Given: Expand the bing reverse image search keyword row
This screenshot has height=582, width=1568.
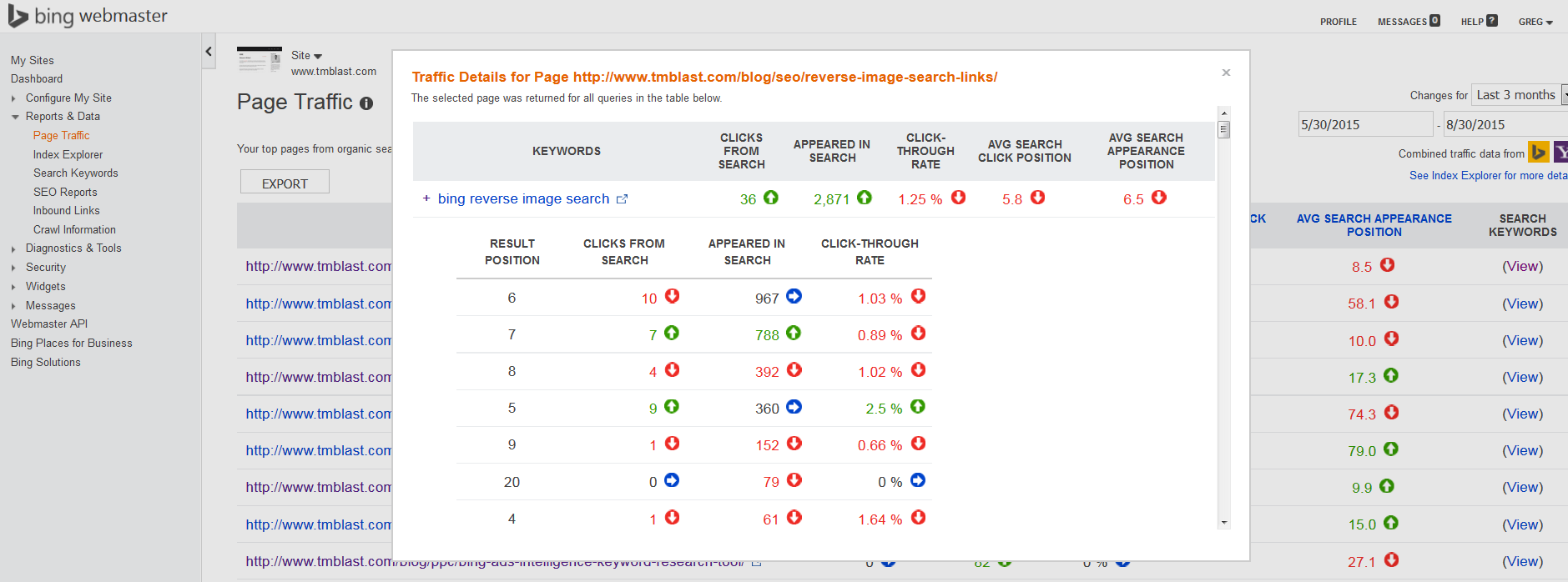Looking at the screenshot, I should click(x=426, y=198).
